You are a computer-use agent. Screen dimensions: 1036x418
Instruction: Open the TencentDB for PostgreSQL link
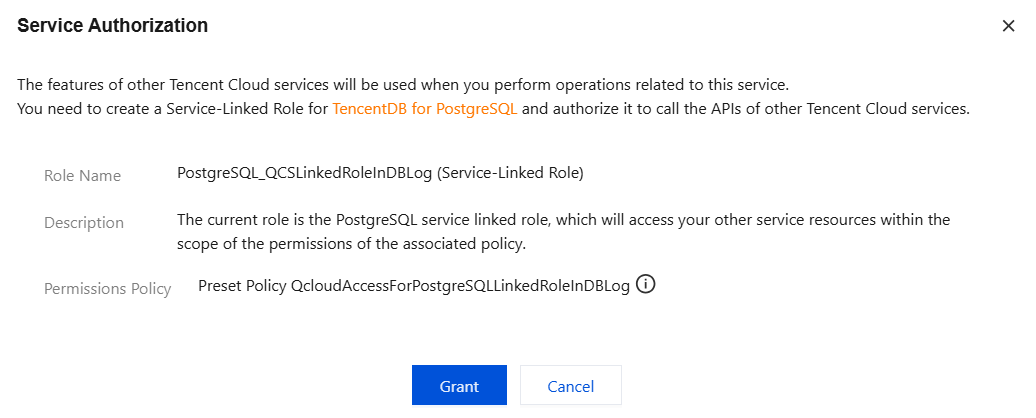pos(425,108)
